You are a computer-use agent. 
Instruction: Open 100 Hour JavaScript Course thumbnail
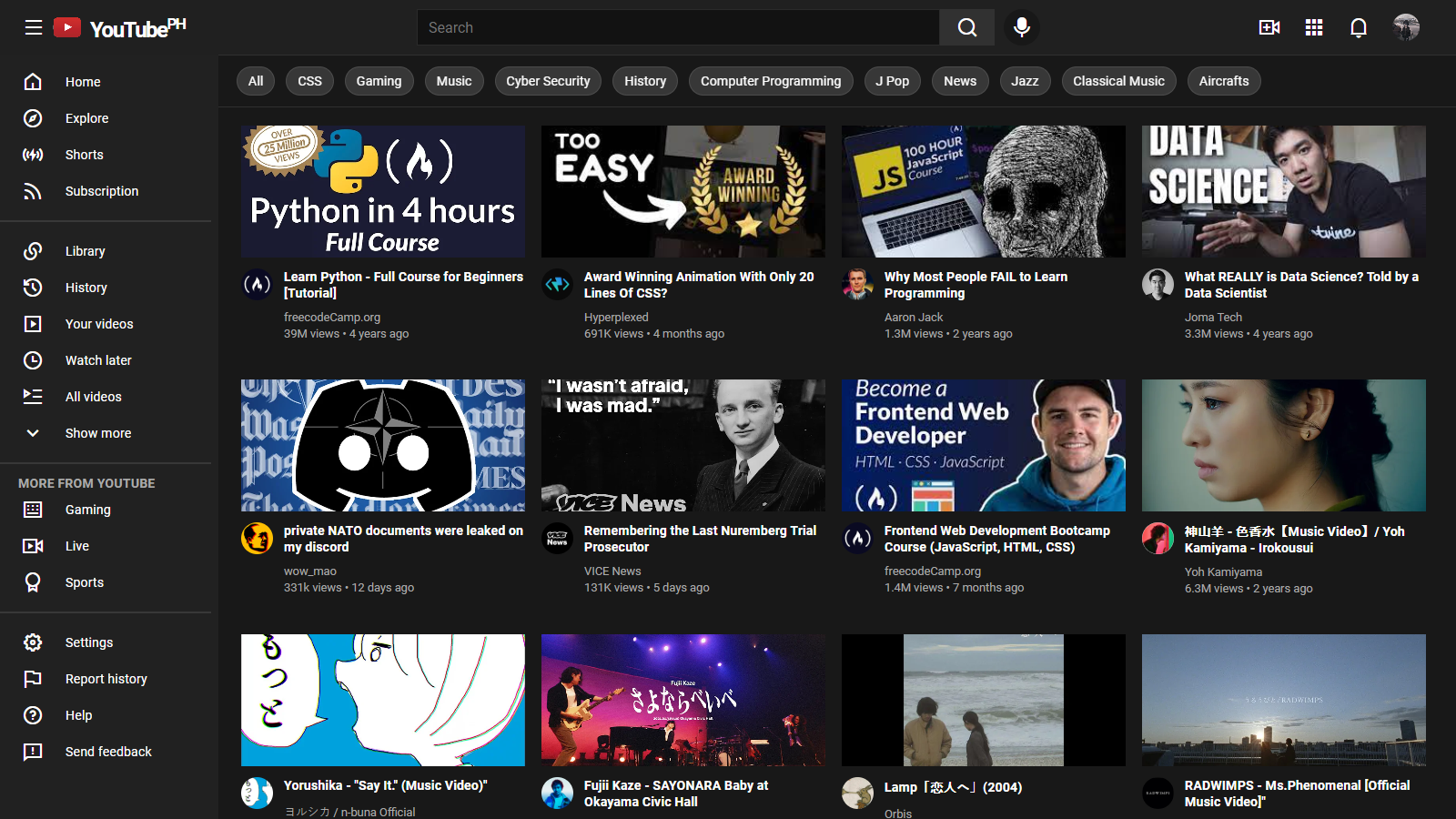pyautogui.click(x=984, y=191)
